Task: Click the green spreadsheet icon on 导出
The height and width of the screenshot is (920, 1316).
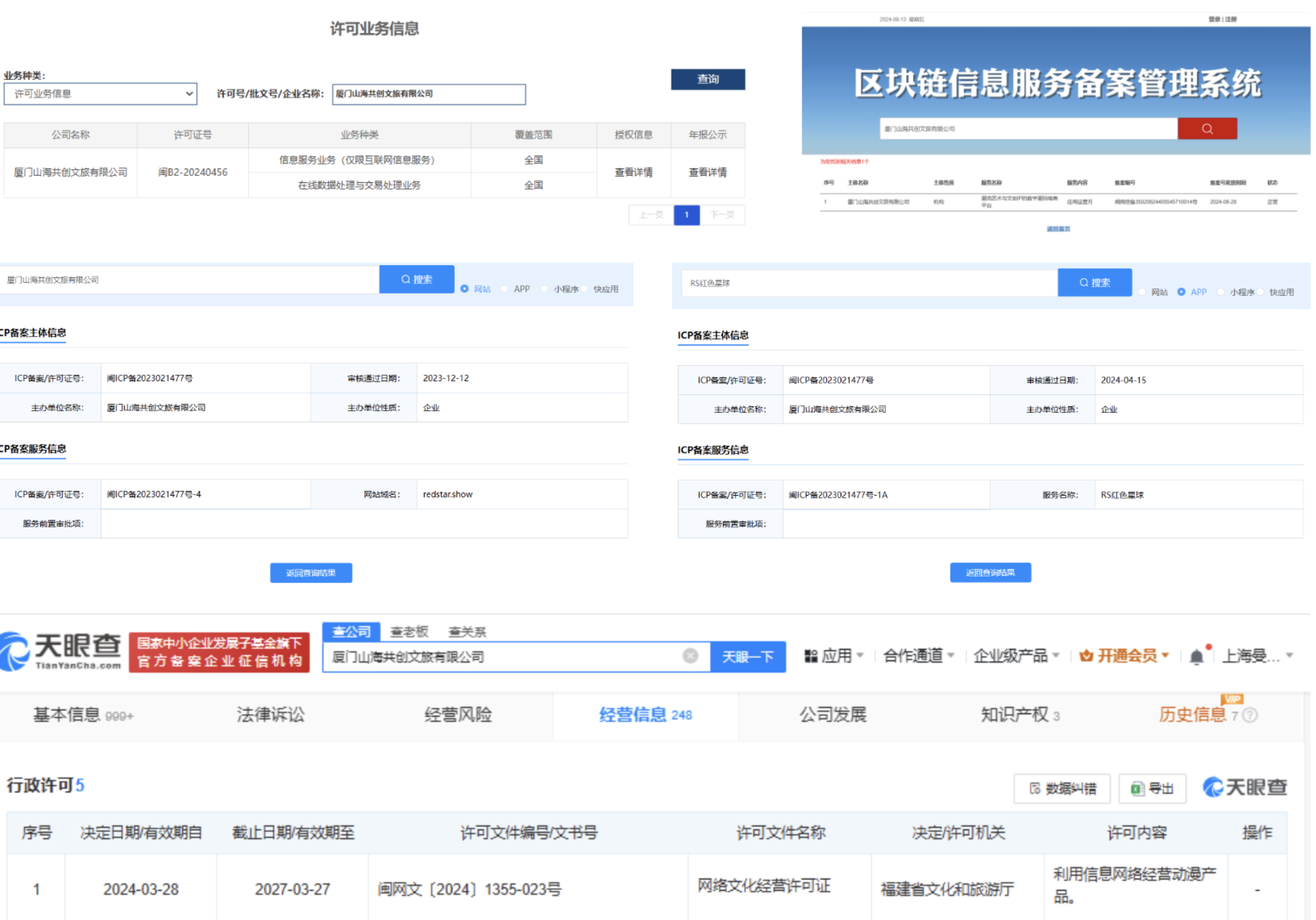Action: point(1137,789)
